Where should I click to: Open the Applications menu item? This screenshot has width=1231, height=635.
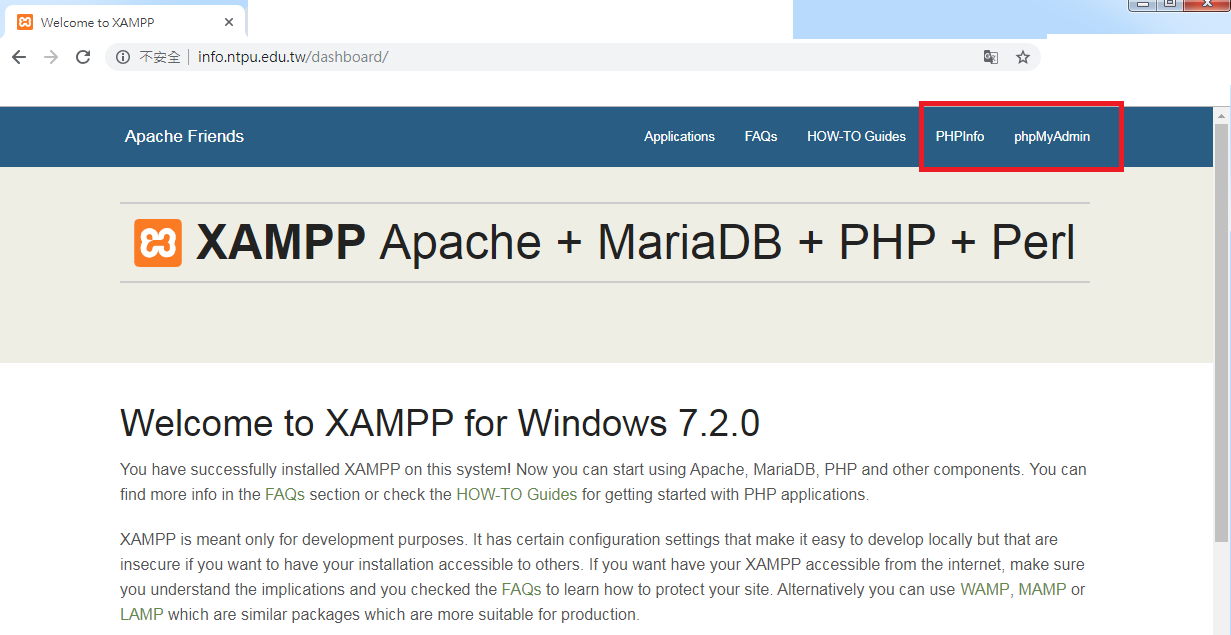[679, 137]
